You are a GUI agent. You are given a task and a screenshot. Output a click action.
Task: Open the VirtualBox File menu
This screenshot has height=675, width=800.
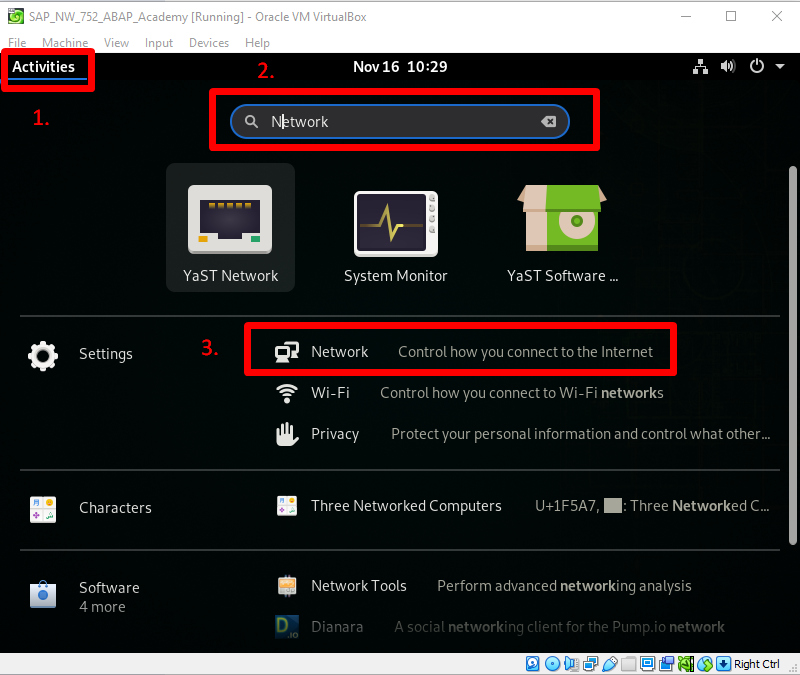click(17, 43)
